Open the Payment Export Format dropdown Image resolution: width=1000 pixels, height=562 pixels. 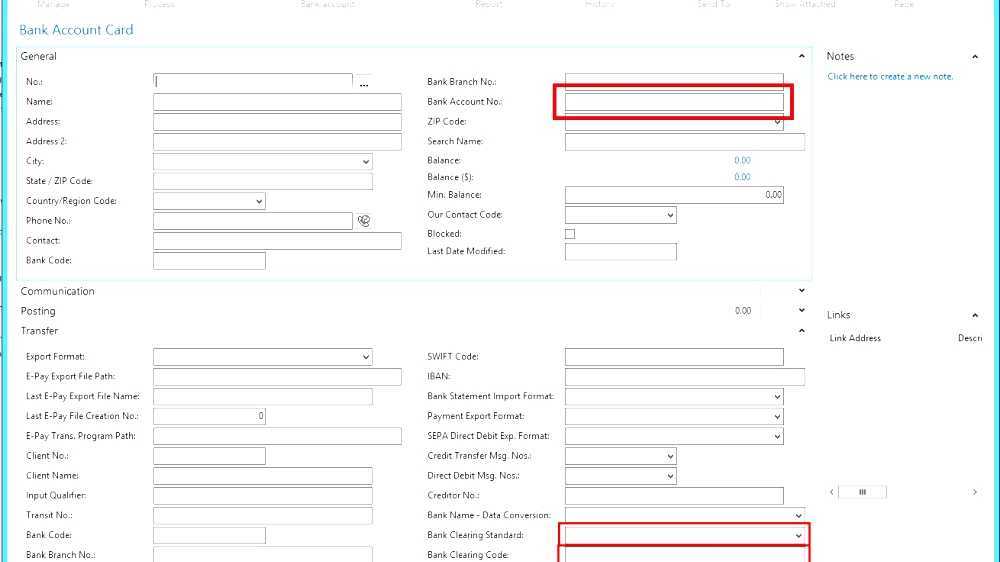coord(777,416)
